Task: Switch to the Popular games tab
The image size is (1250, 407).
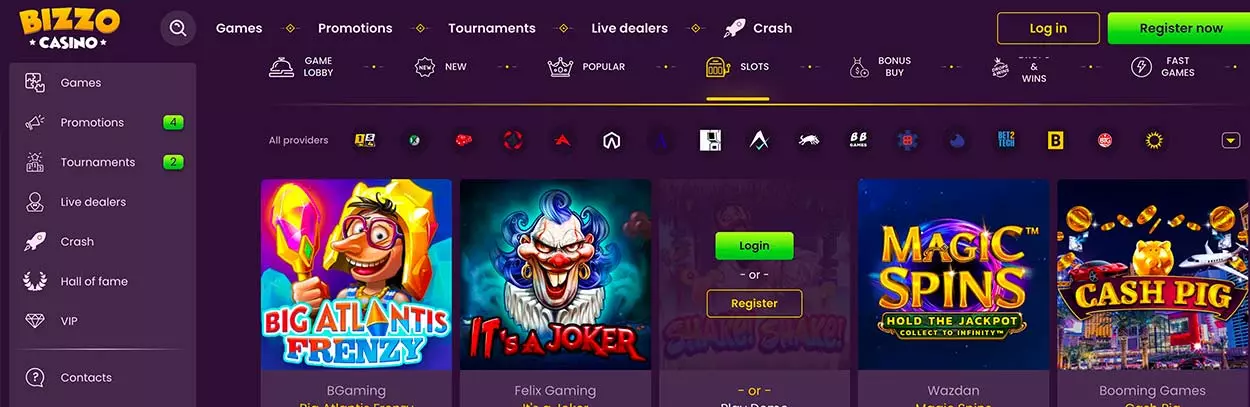Action: coord(587,67)
